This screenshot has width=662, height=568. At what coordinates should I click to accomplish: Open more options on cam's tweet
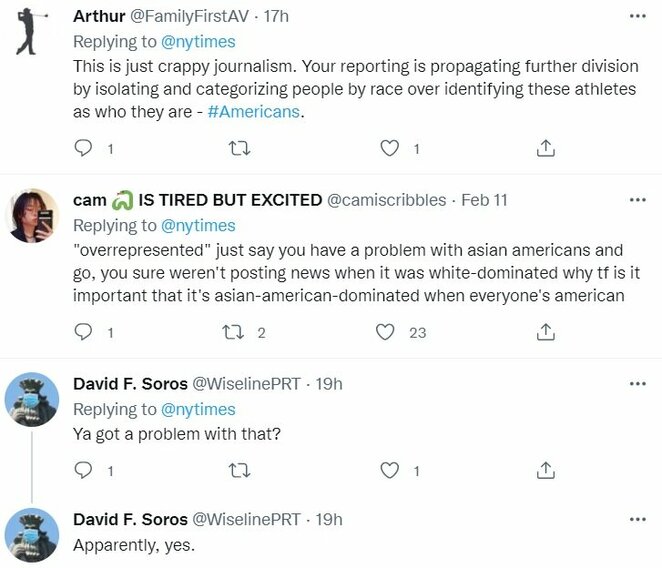point(637,200)
